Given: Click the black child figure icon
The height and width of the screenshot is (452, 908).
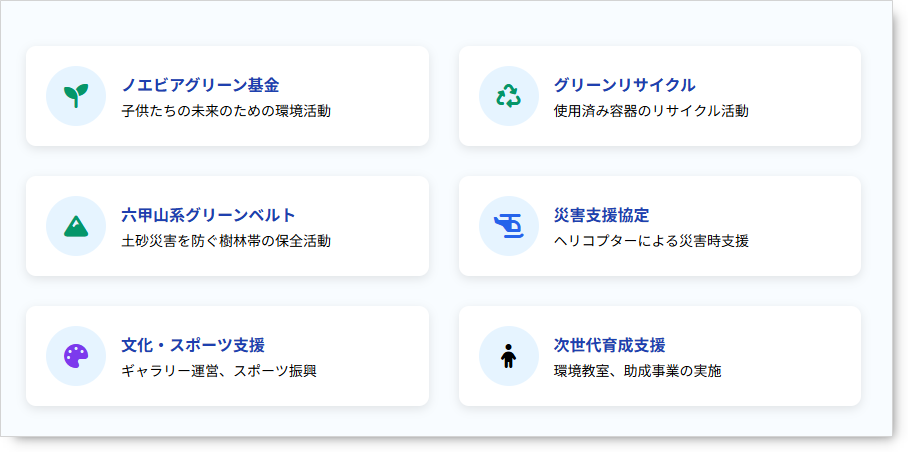Looking at the screenshot, I should [508, 356].
